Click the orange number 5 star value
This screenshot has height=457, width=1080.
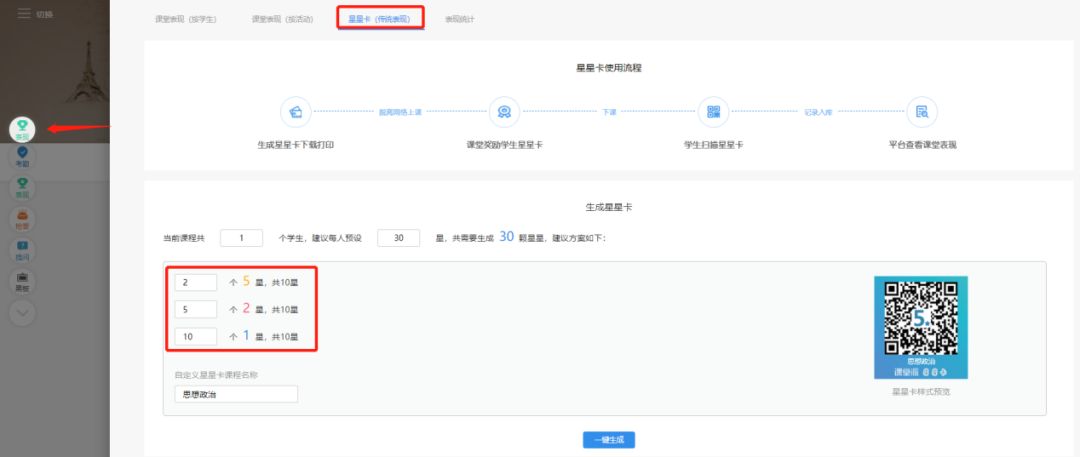point(246,281)
